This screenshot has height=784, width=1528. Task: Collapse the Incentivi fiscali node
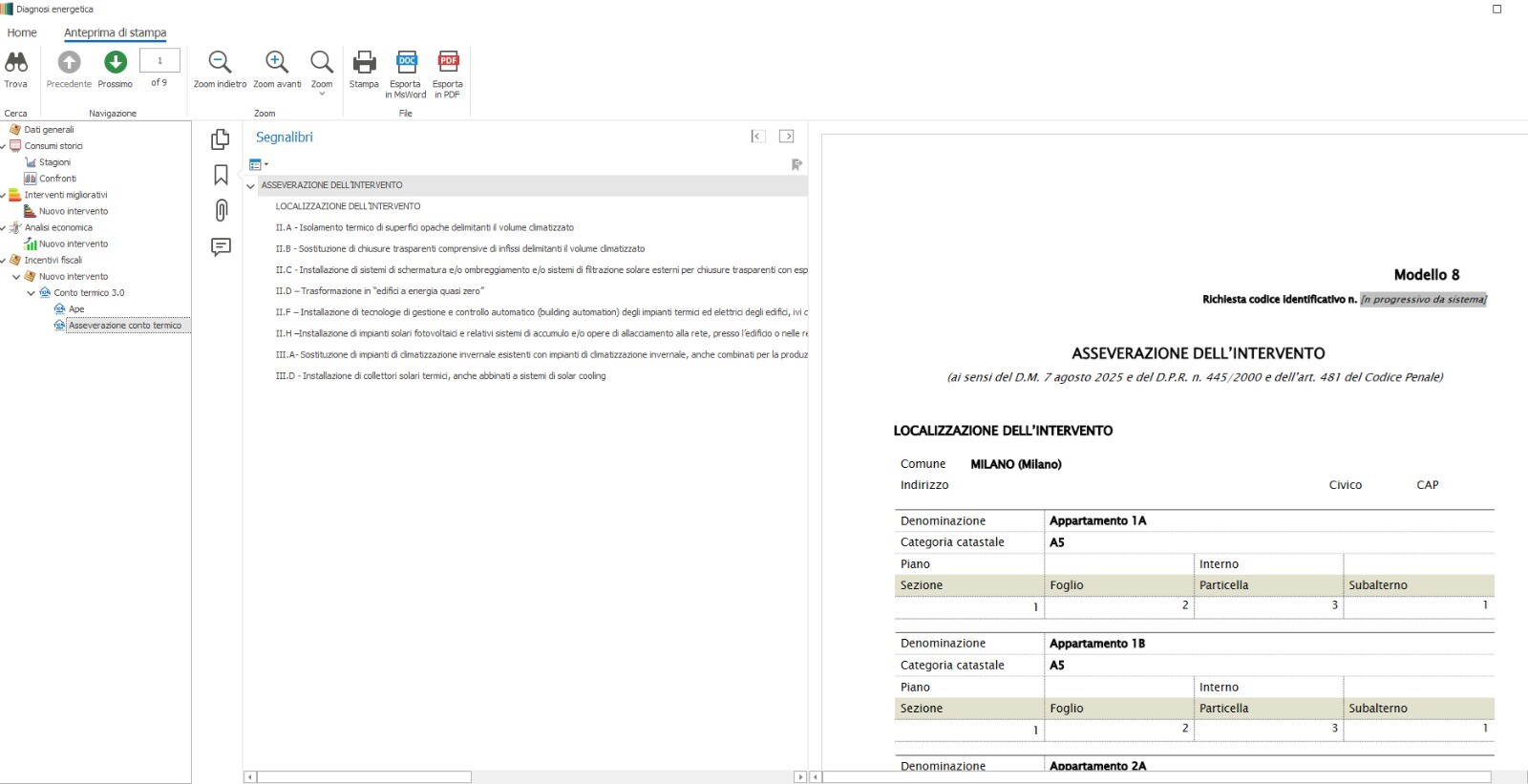point(4,261)
